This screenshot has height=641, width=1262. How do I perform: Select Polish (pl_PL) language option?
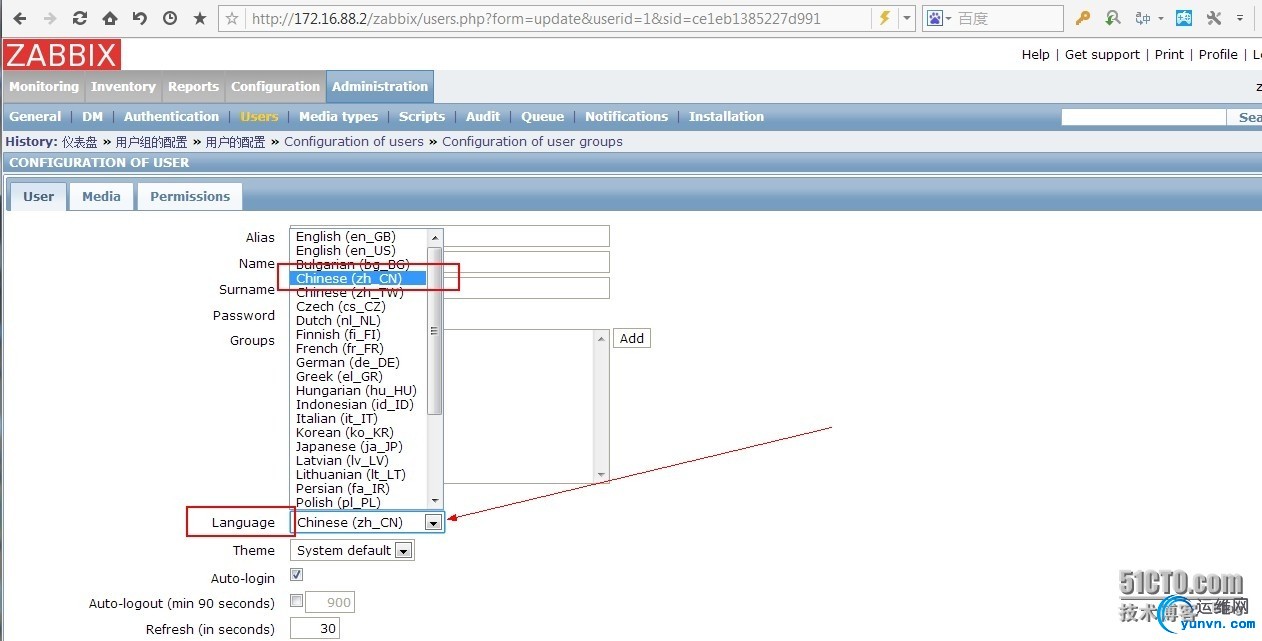359,503
